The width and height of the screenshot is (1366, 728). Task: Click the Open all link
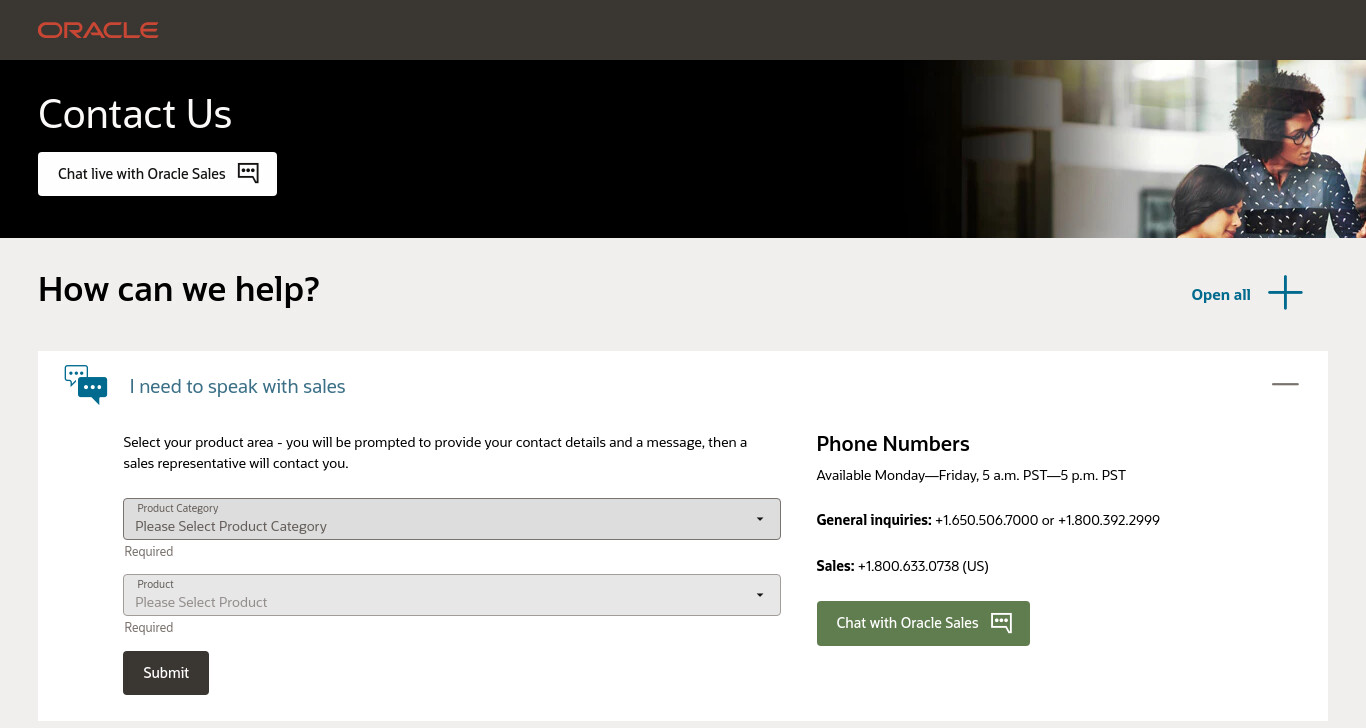pyautogui.click(x=1221, y=295)
